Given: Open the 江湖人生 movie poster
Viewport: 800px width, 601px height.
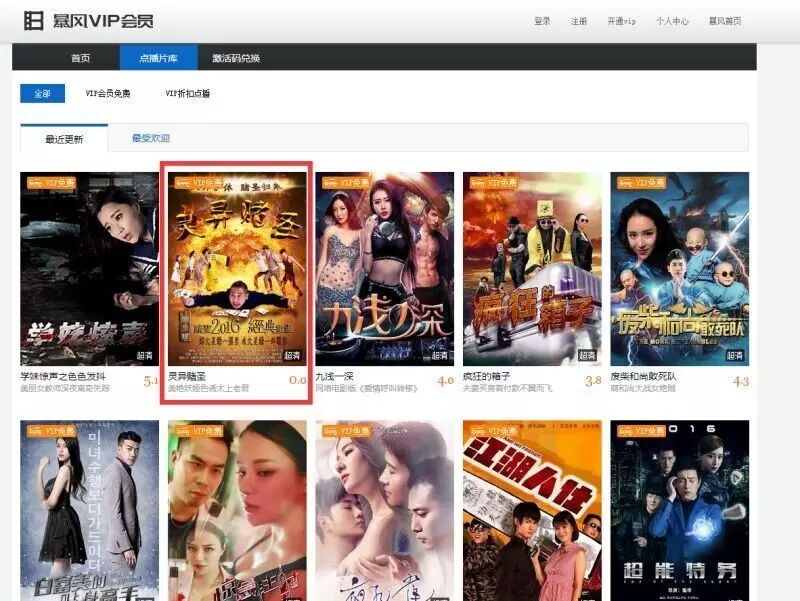Looking at the screenshot, I should coord(532,510).
